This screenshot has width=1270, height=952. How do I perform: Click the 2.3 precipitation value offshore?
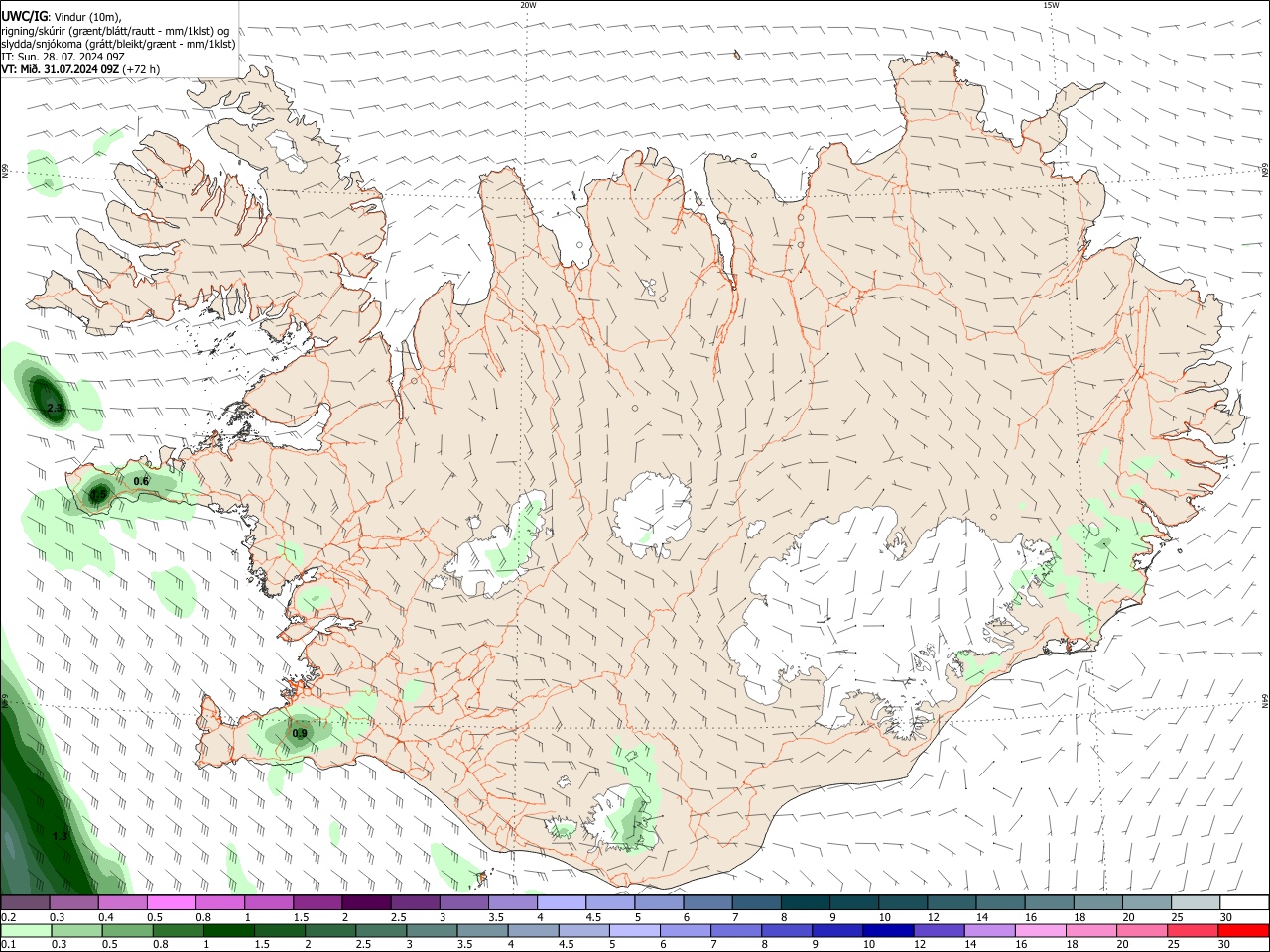coord(55,409)
